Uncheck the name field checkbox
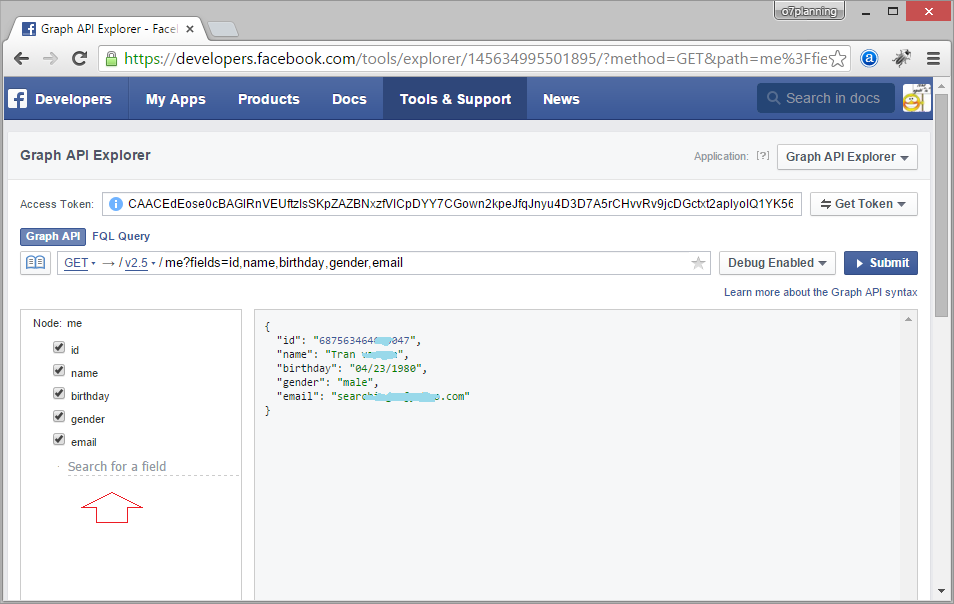The height and width of the screenshot is (604, 954). (x=59, y=370)
